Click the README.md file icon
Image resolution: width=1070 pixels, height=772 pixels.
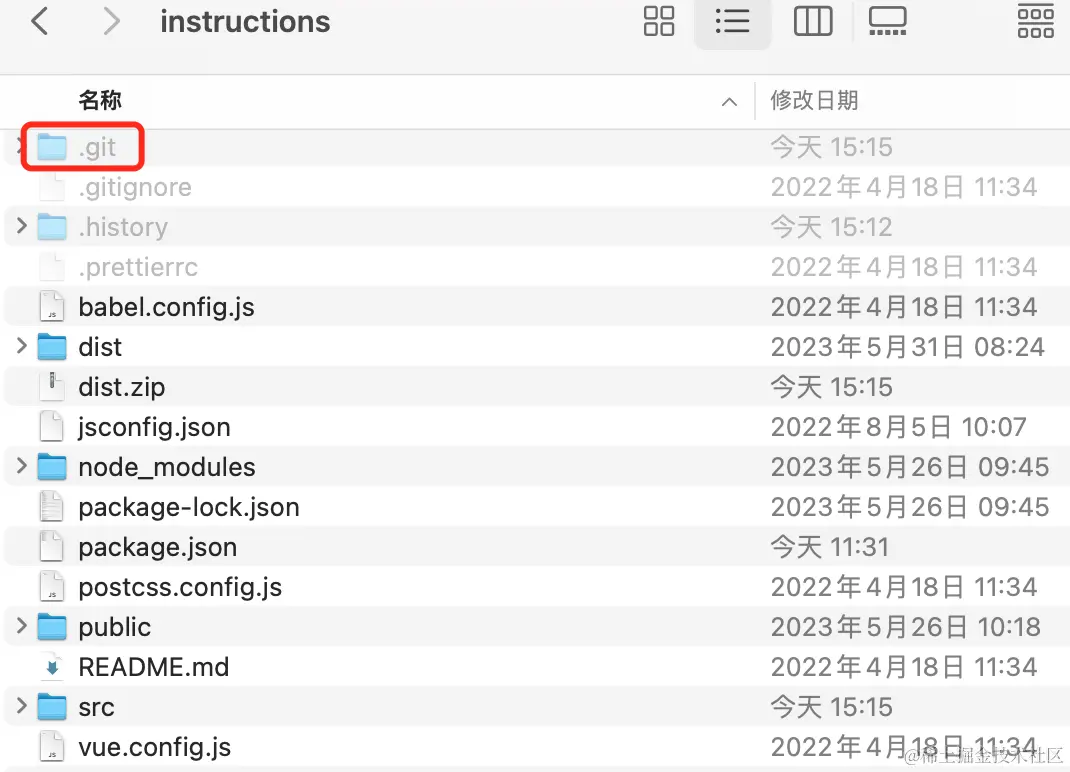tap(51, 667)
